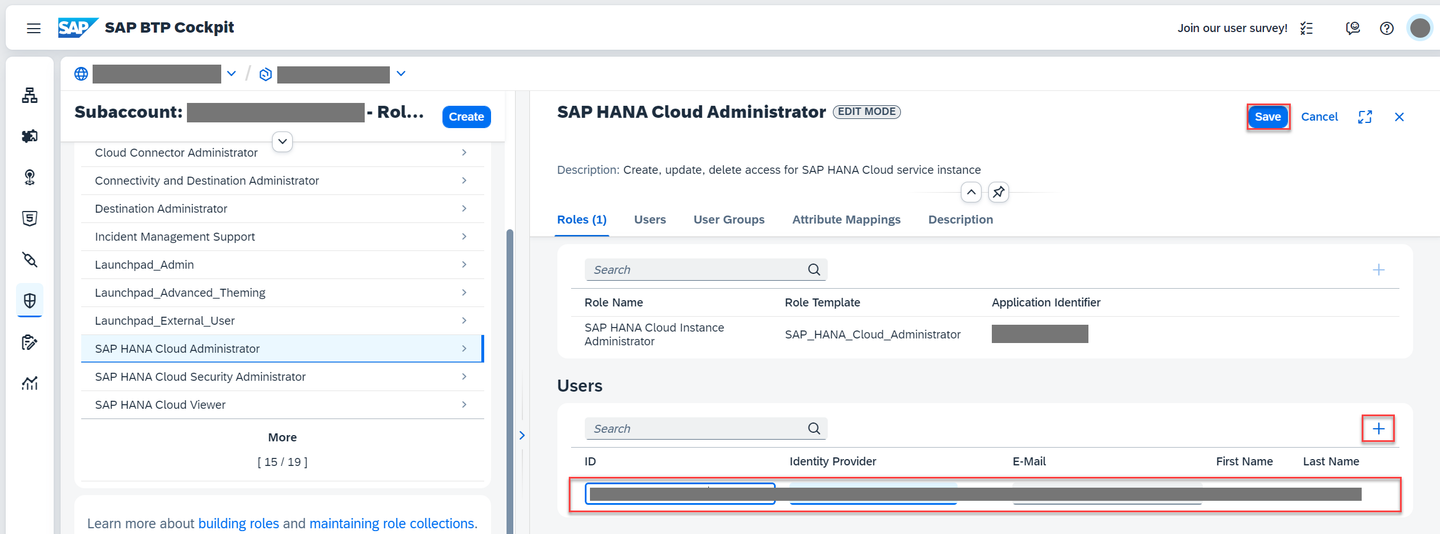
Task: Open Incident Management Support row arrow
Action: click(x=464, y=237)
